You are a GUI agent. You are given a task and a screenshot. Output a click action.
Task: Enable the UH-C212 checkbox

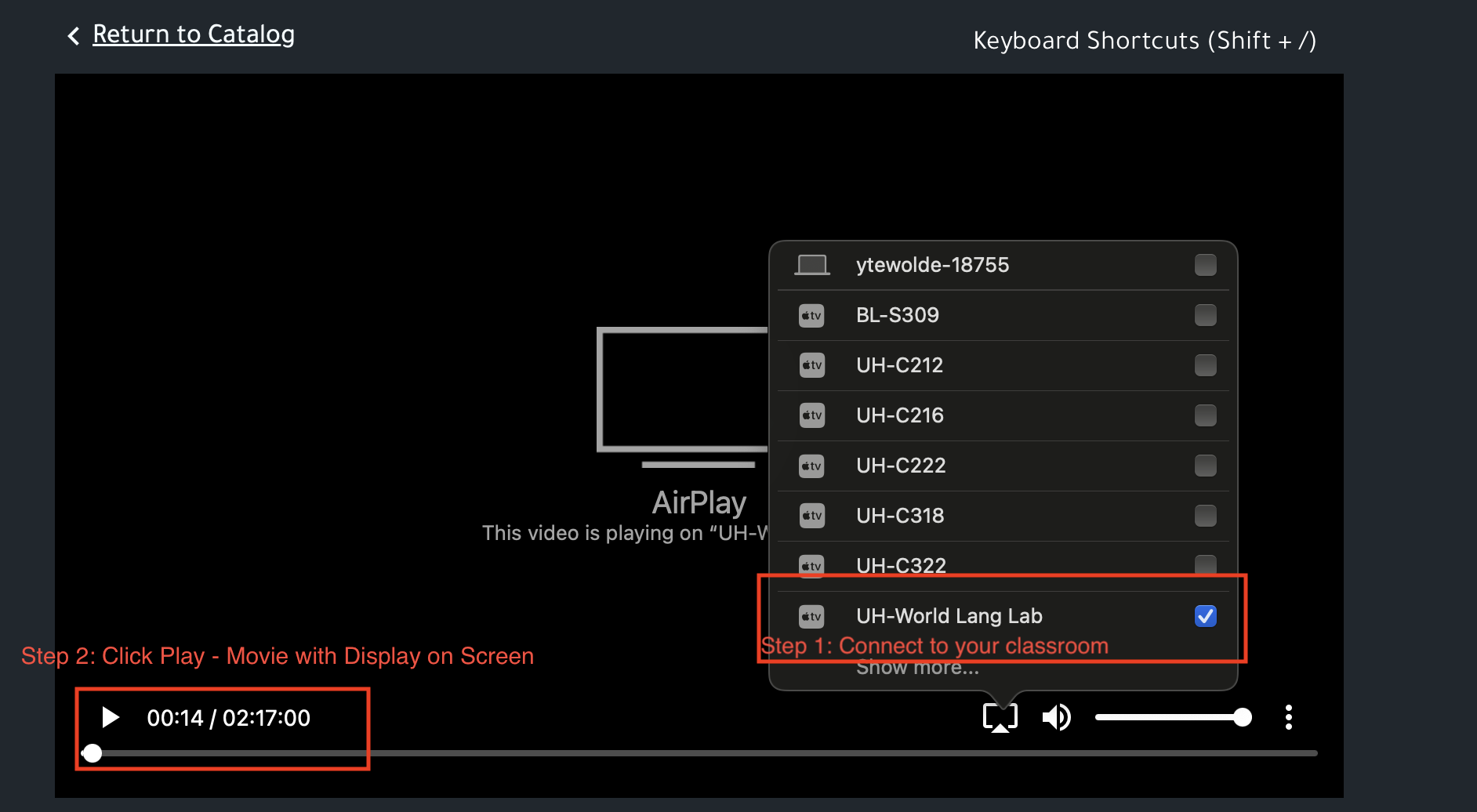tap(1206, 365)
